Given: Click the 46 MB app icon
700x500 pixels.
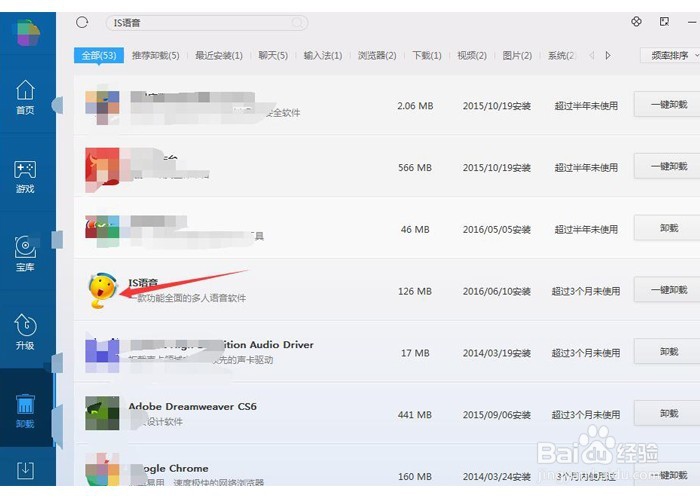Looking at the screenshot, I should tap(102, 231).
